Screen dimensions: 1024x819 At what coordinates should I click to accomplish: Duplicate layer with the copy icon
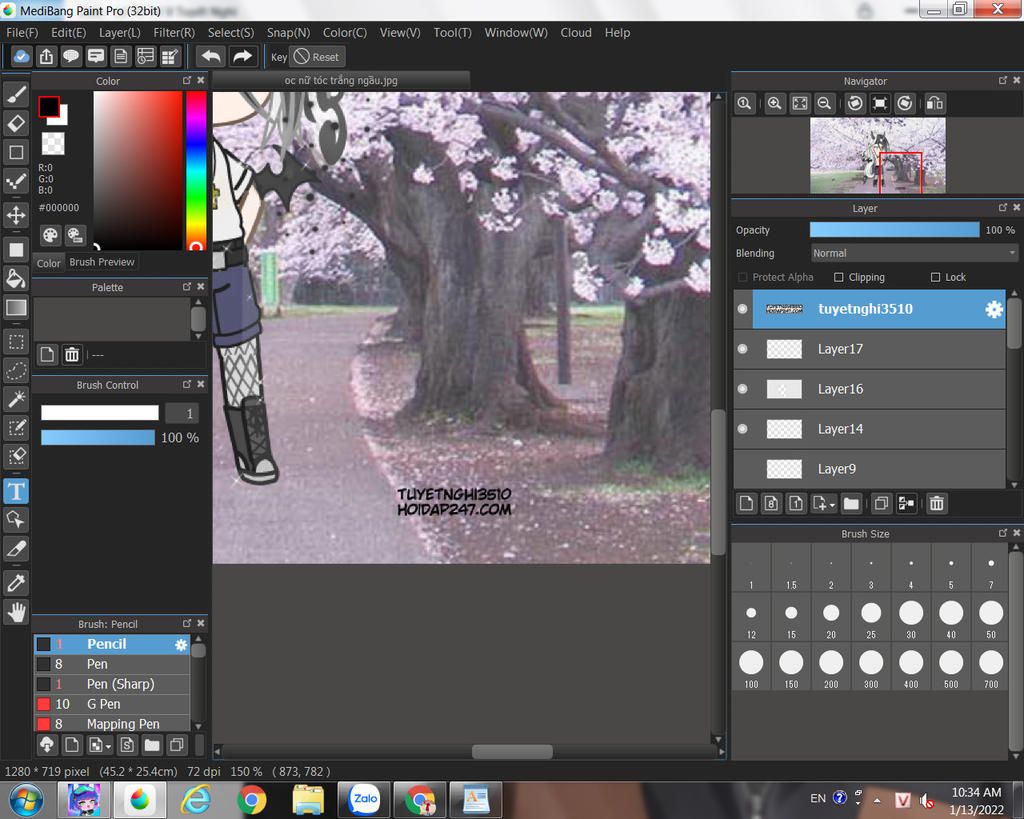point(881,504)
